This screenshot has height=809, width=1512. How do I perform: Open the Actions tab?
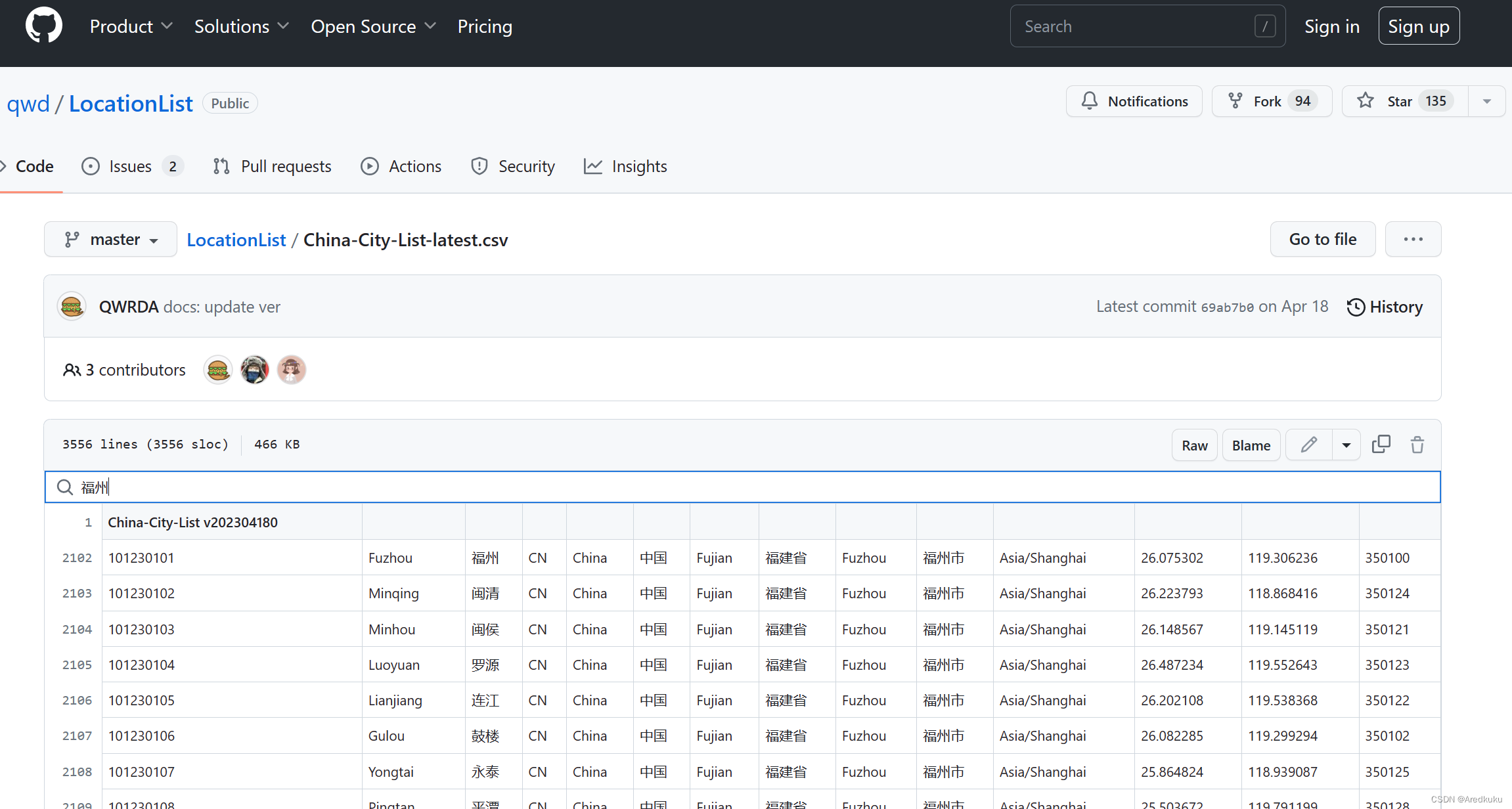click(401, 167)
